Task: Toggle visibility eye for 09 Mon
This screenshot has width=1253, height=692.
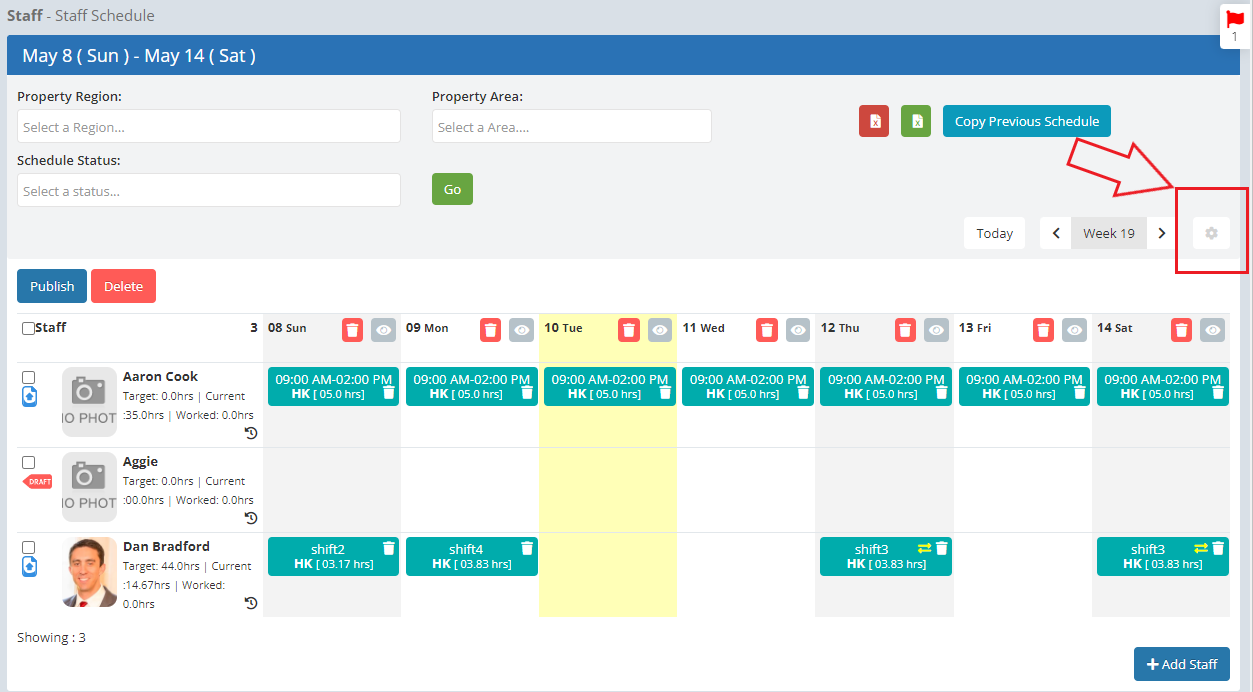Action: point(521,329)
